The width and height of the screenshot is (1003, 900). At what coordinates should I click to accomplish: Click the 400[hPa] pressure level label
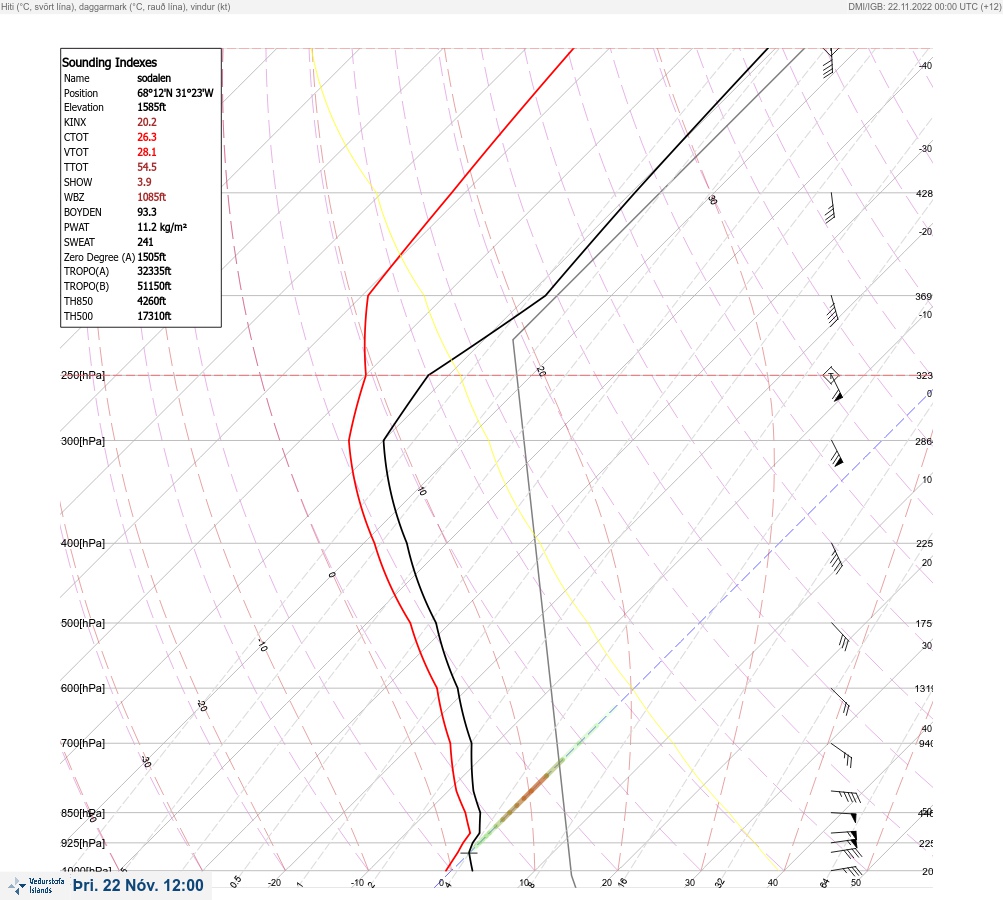click(x=83, y=543)
